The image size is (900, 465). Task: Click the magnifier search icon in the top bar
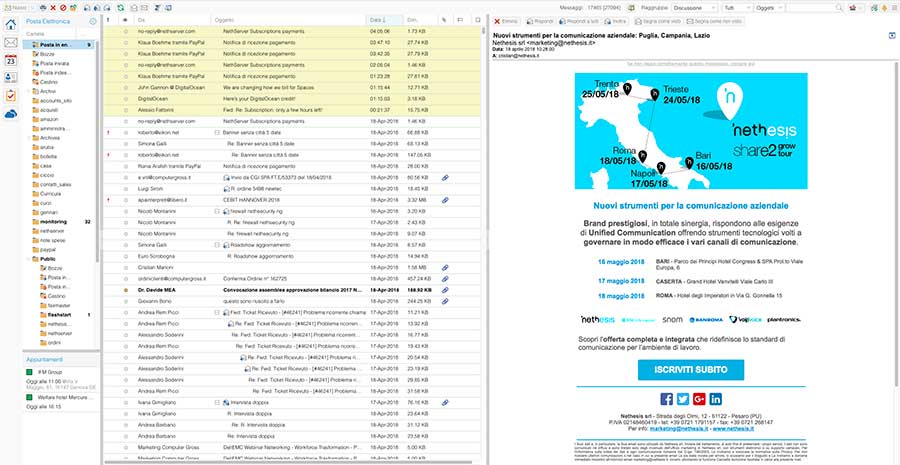(839, 8)
